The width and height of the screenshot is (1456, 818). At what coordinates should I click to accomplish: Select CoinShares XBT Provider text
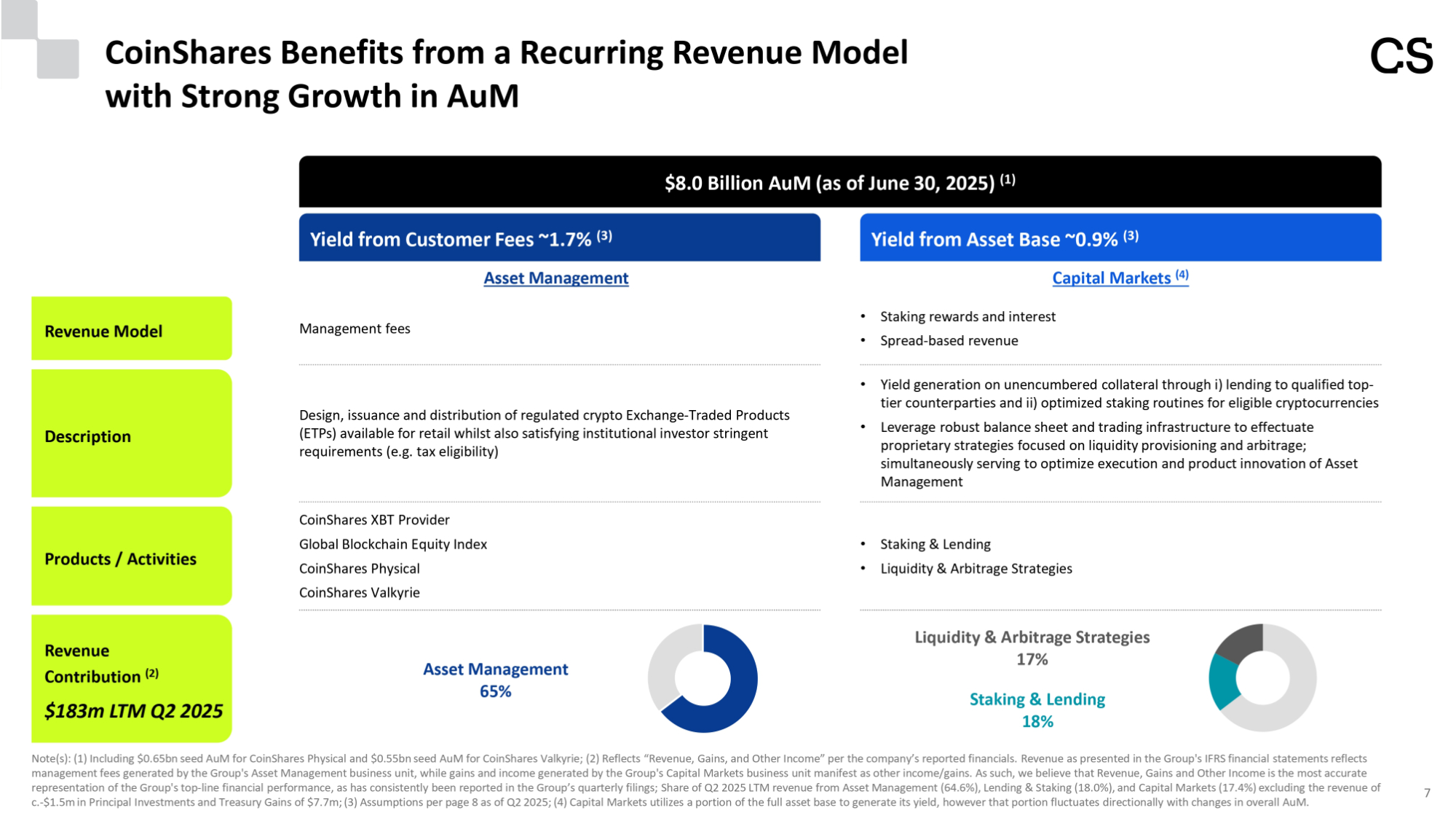click(374, 520)
